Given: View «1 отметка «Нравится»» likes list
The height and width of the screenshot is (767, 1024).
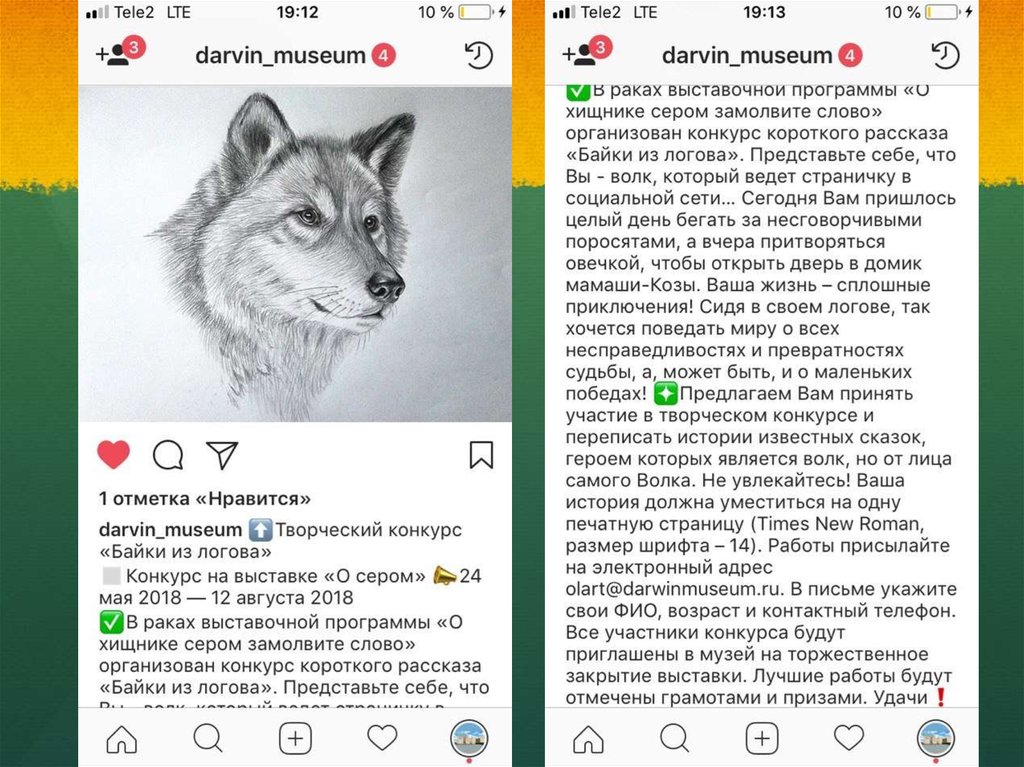Looking at the screenshot, I should coord(204,499).
